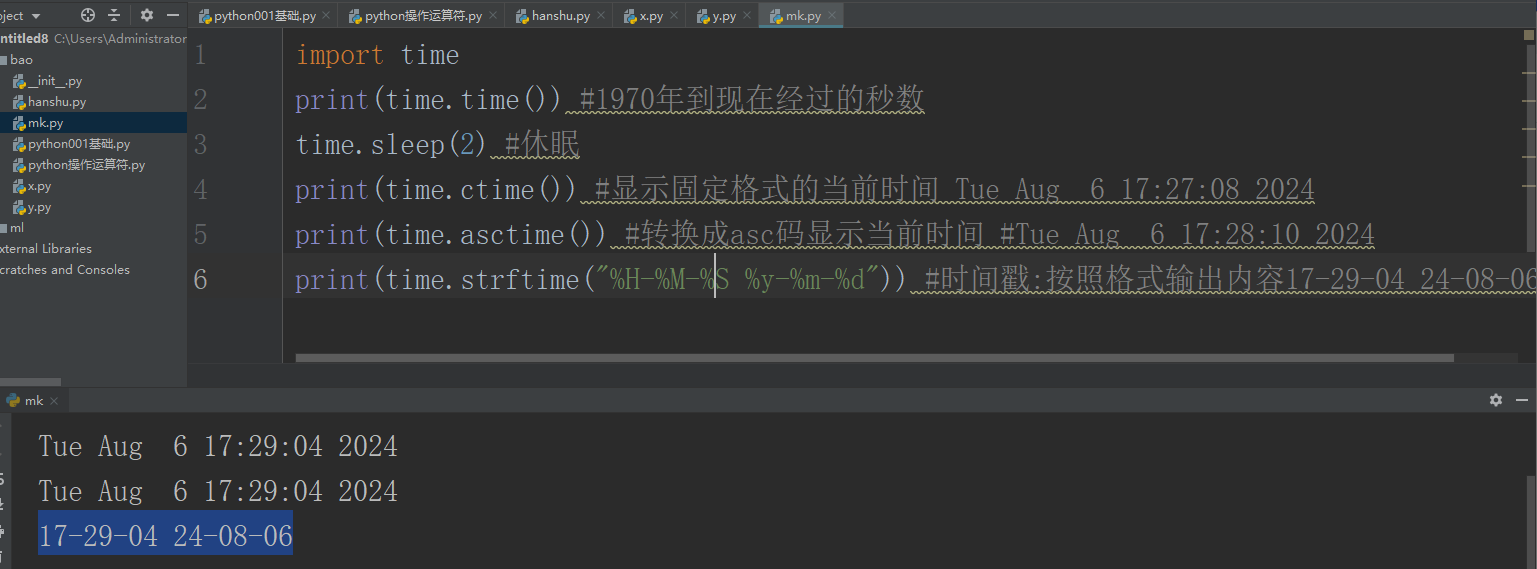Click the locate-in-project crosshair icon

tap(88, 15)
